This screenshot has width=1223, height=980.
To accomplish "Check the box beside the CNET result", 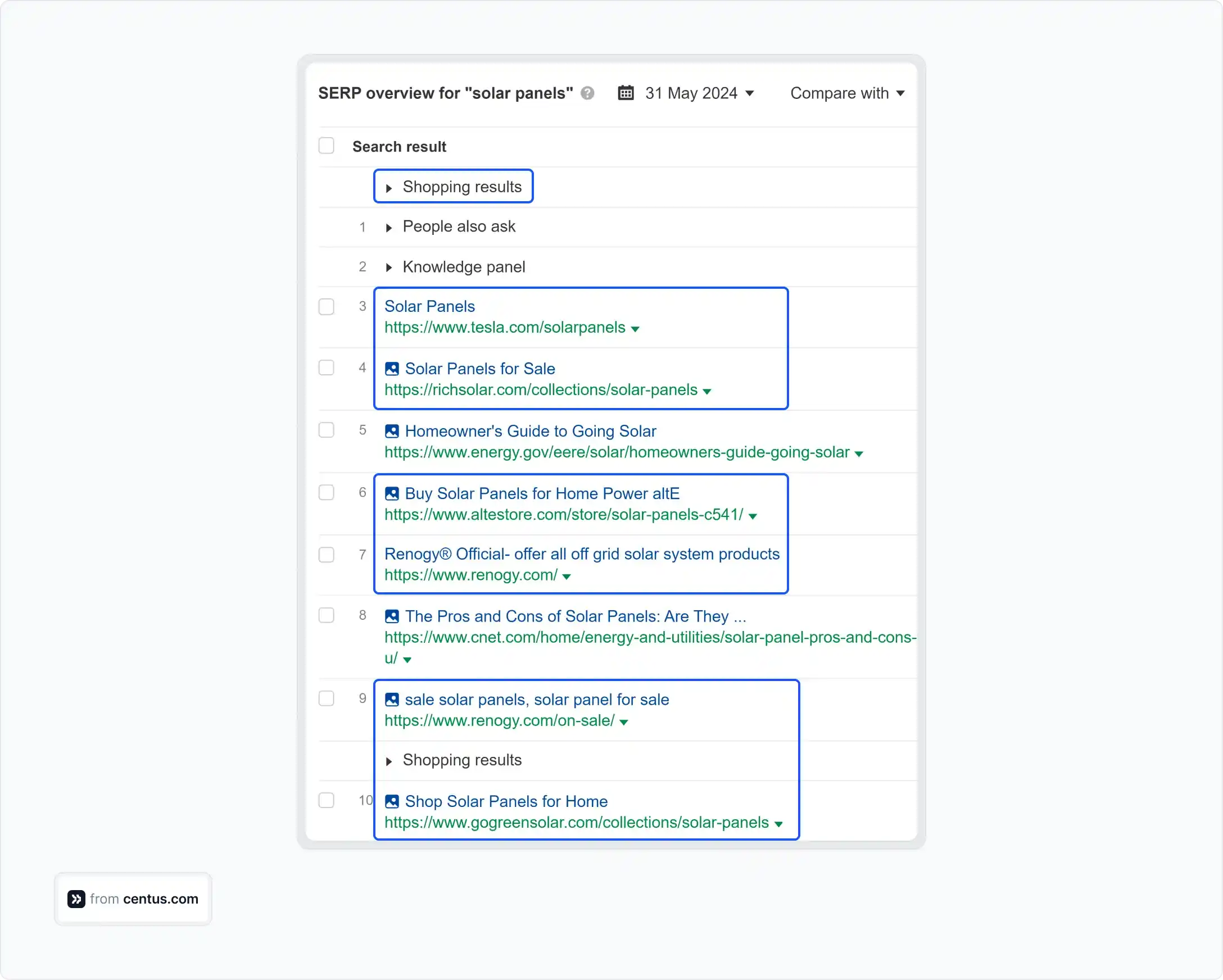I will (x=327, y=615).
